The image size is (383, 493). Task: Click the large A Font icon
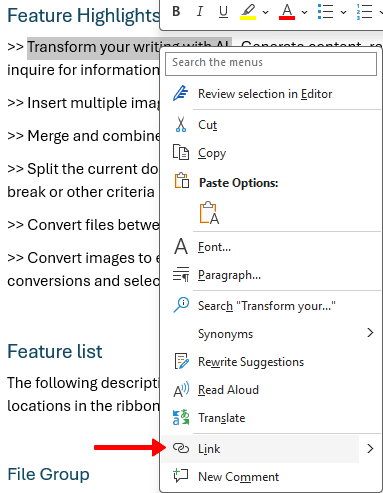click(x=181, y=247)
